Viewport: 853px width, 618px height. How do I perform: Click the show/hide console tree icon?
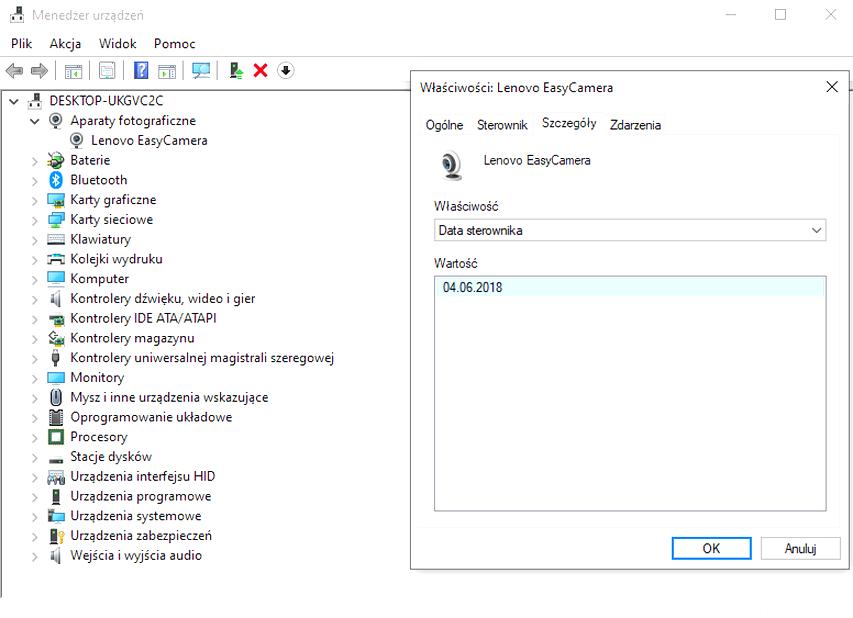tap(73, 71)
